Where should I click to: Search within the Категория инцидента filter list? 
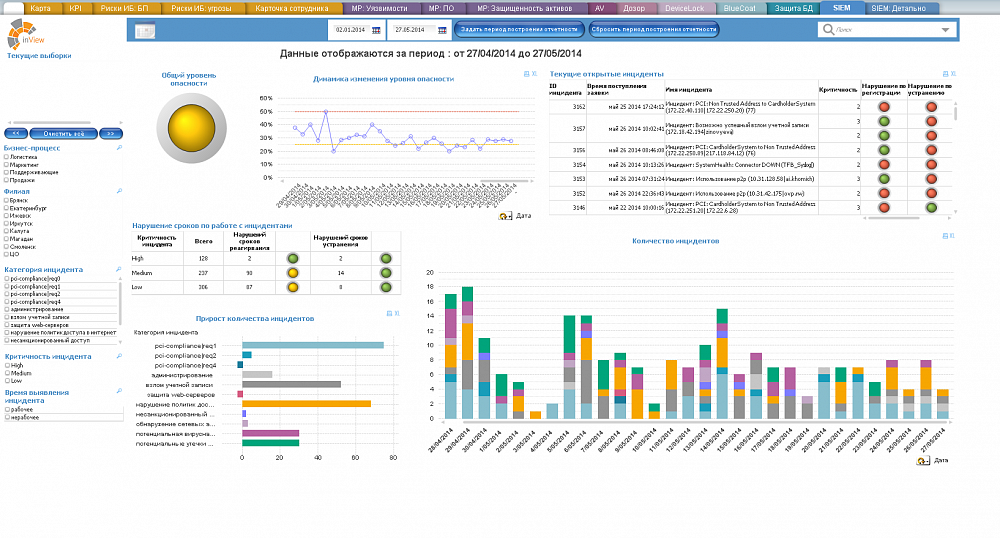119,270
